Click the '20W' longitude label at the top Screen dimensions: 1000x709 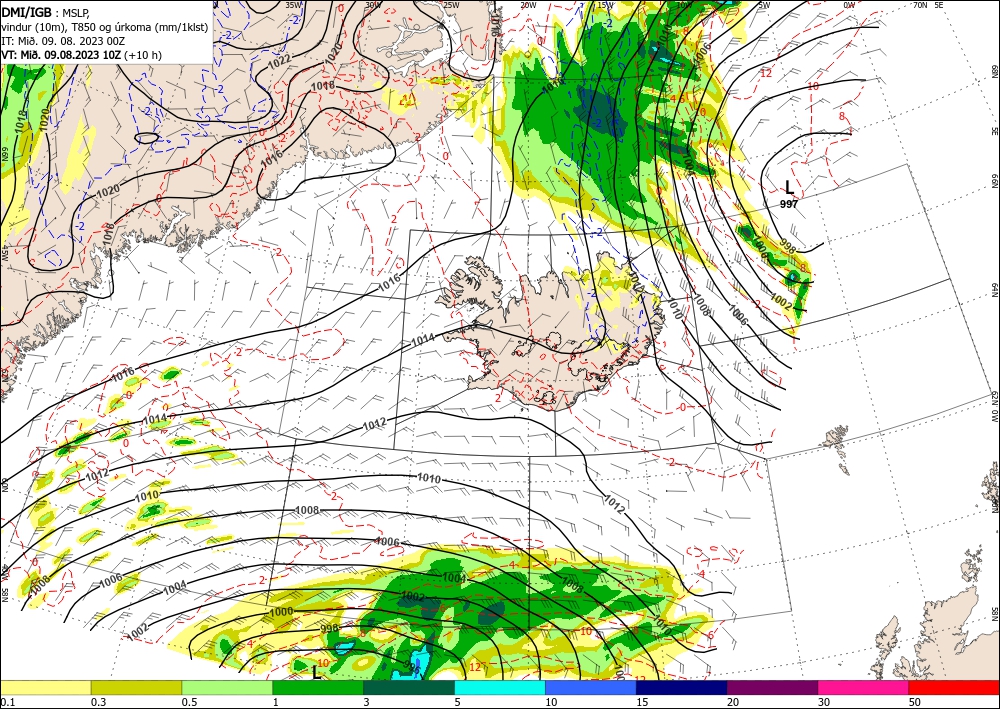527,5
